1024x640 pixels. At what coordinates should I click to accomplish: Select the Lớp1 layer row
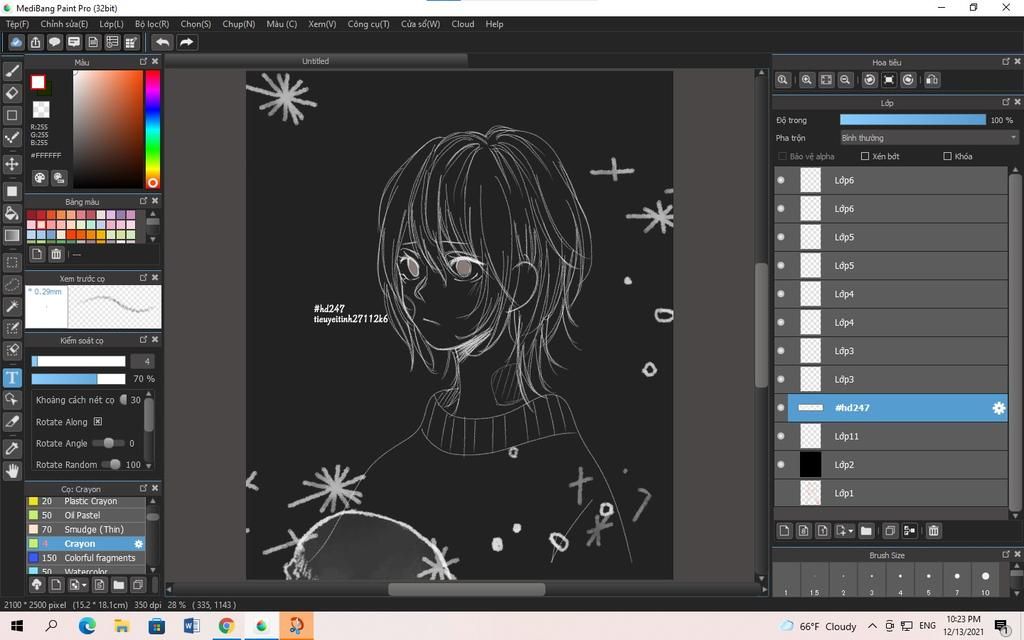(891, 493)
